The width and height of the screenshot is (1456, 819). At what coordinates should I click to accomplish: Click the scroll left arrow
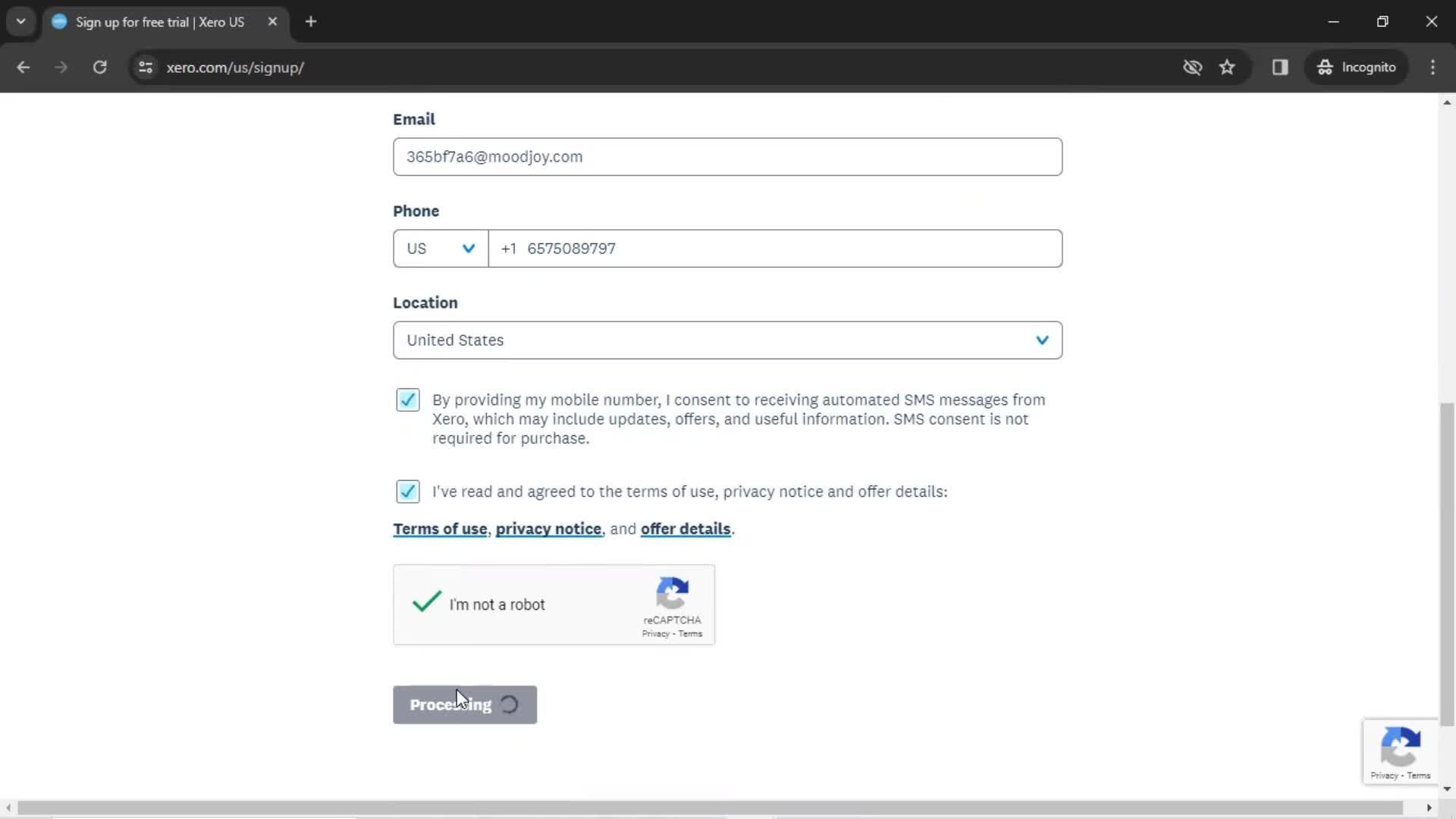[x=8, y=808]
